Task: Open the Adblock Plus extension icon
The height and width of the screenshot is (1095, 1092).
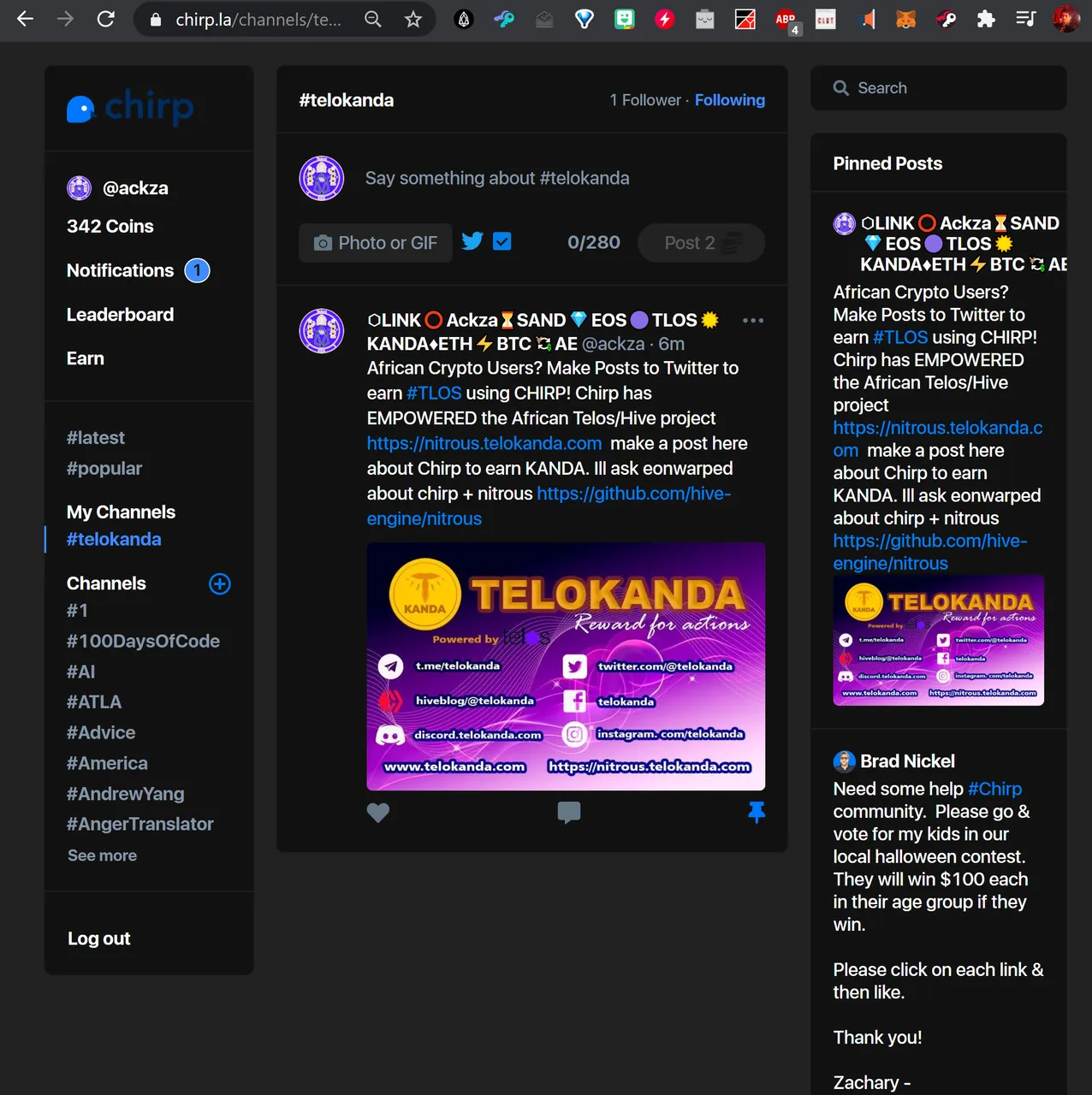Action: pyautogui.click(x=786, y=20)
